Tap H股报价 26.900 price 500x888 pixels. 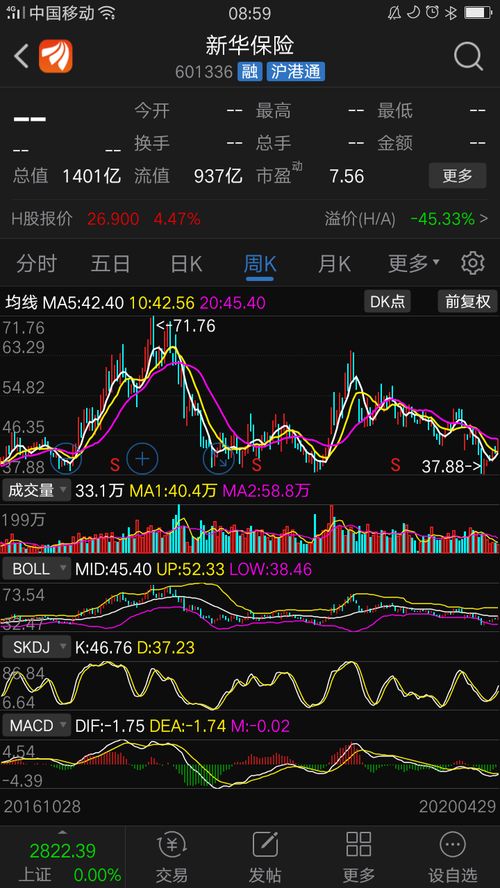[x=113, y=219]
